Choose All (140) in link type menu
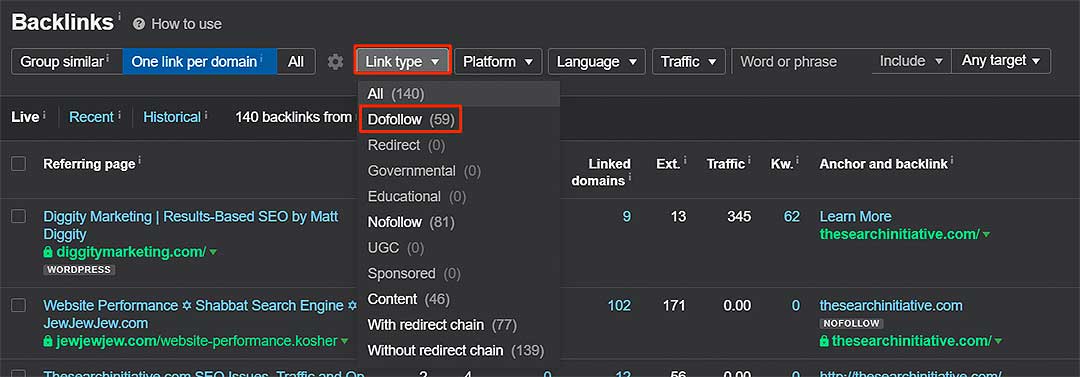The height and width of the screenshot is (377, 1080). (x=459, y=94)
